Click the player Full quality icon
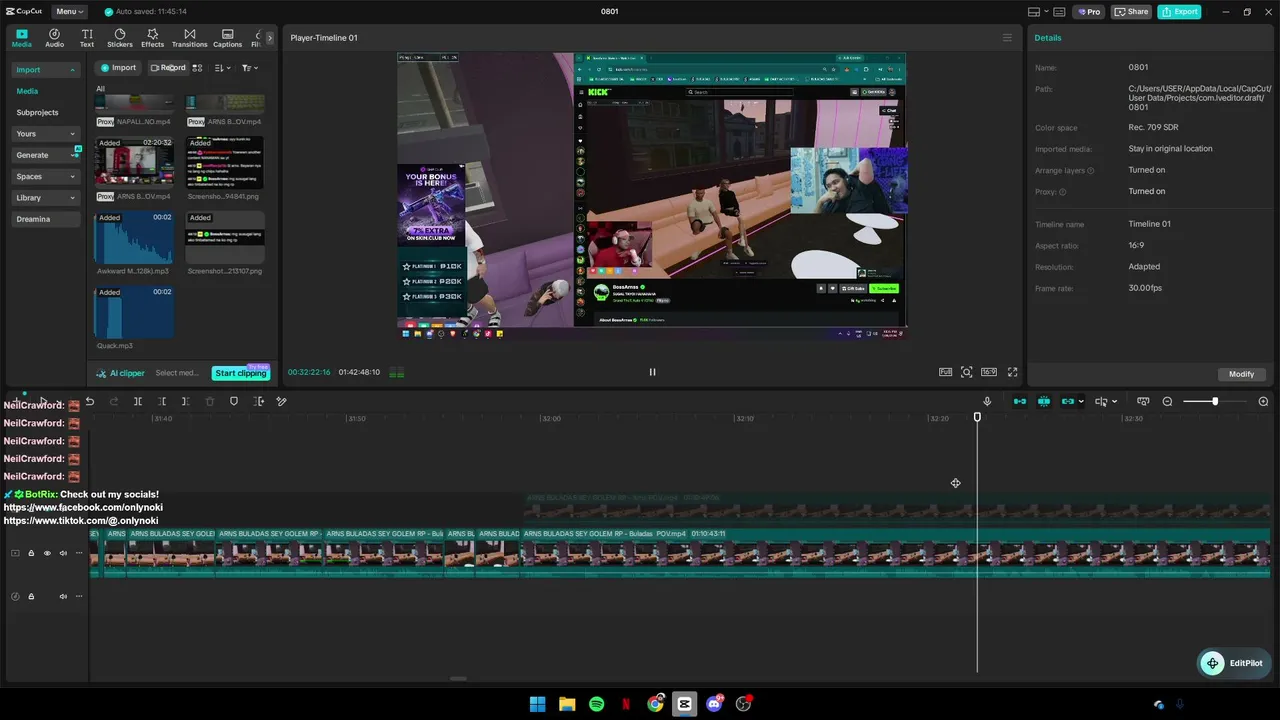The height and width of the screenshot is (720, 1280). pyautogui.click(x=945, y=372)
